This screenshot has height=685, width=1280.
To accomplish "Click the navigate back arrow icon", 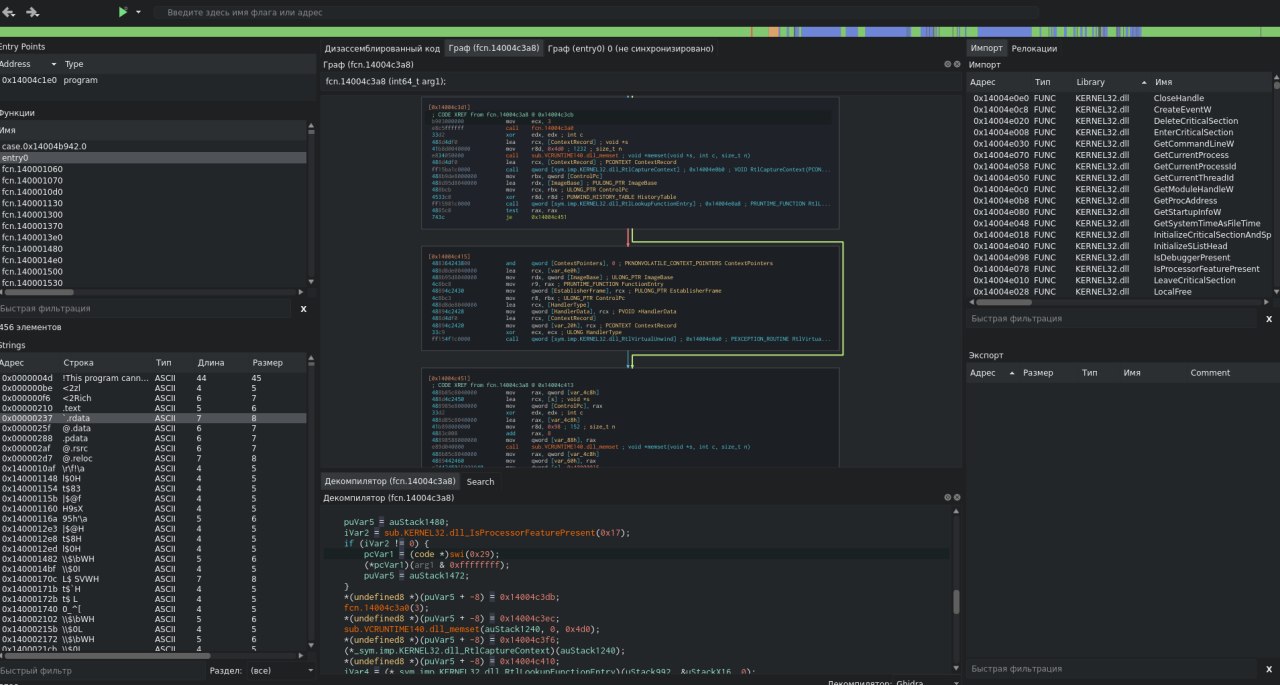I will (x=9, y=12).
